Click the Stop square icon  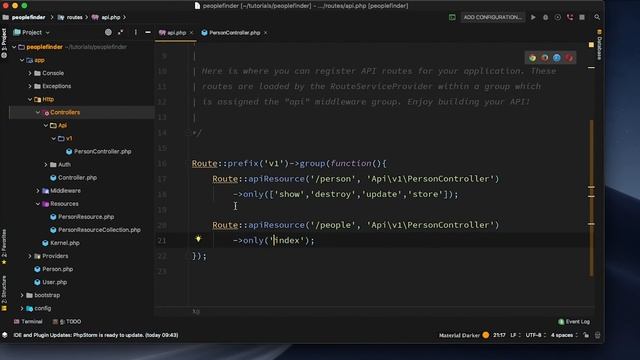pos(582,17)
